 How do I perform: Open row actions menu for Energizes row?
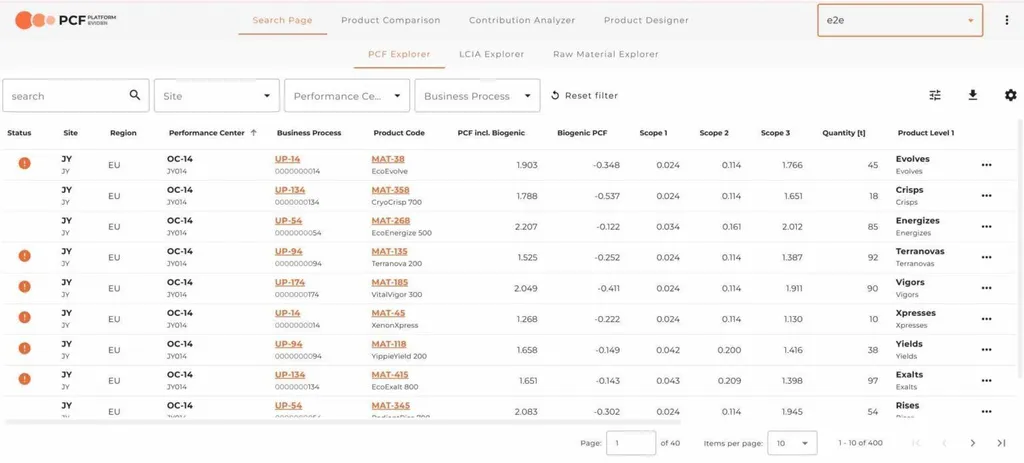pyautogui.click(x=986, y=227)
